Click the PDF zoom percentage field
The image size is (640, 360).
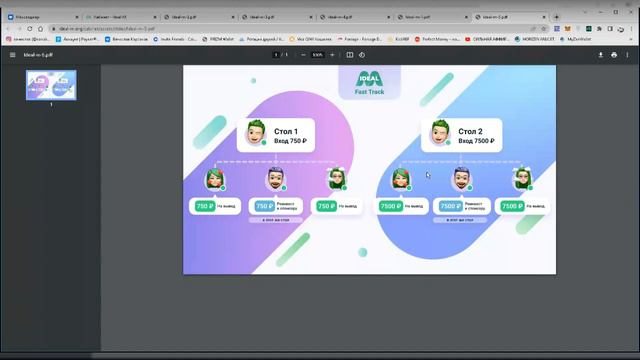[318, 55]
